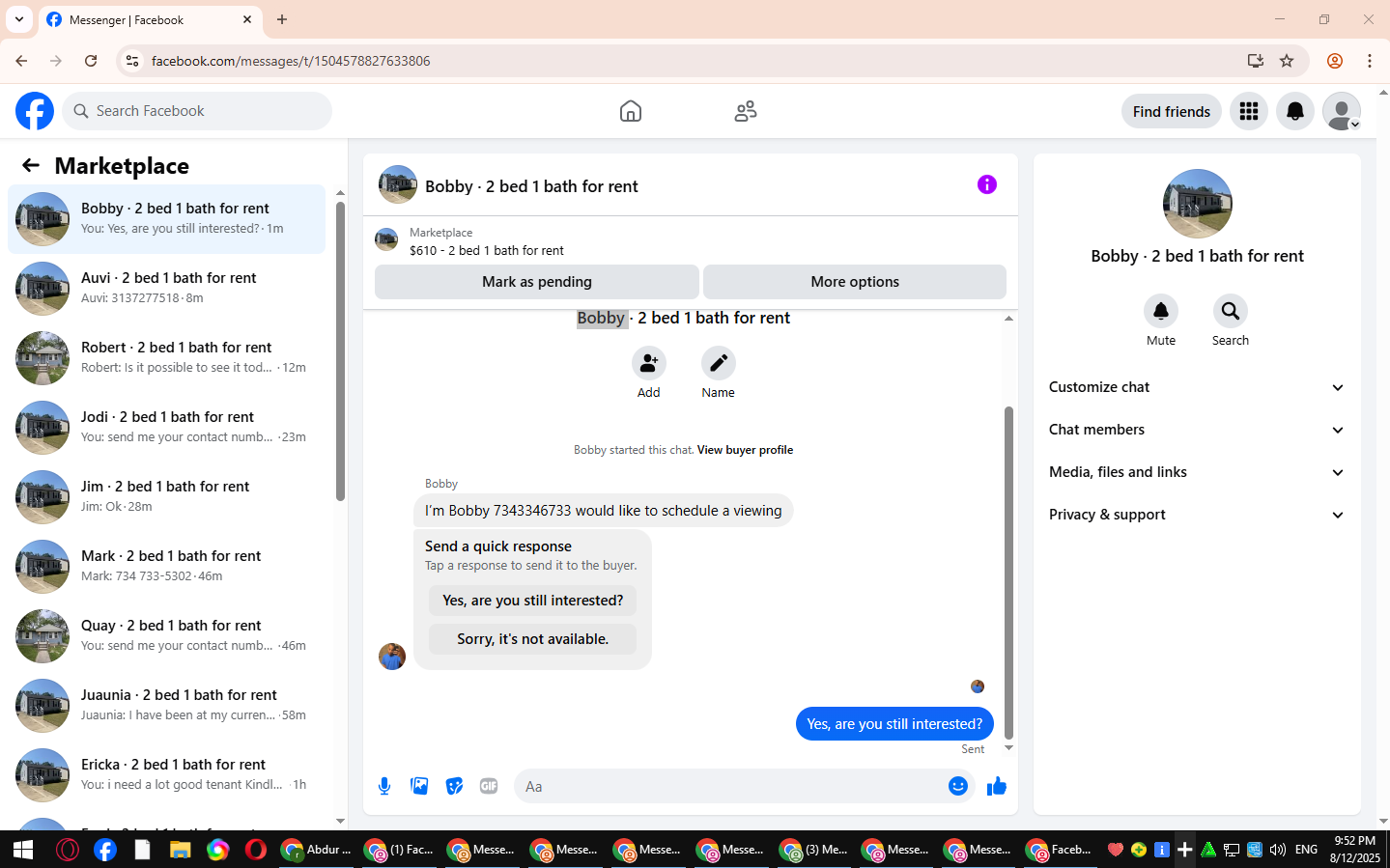Click Bobby's avatar beside the message
The image size is (1390, 868).
(x=392, y=657)
